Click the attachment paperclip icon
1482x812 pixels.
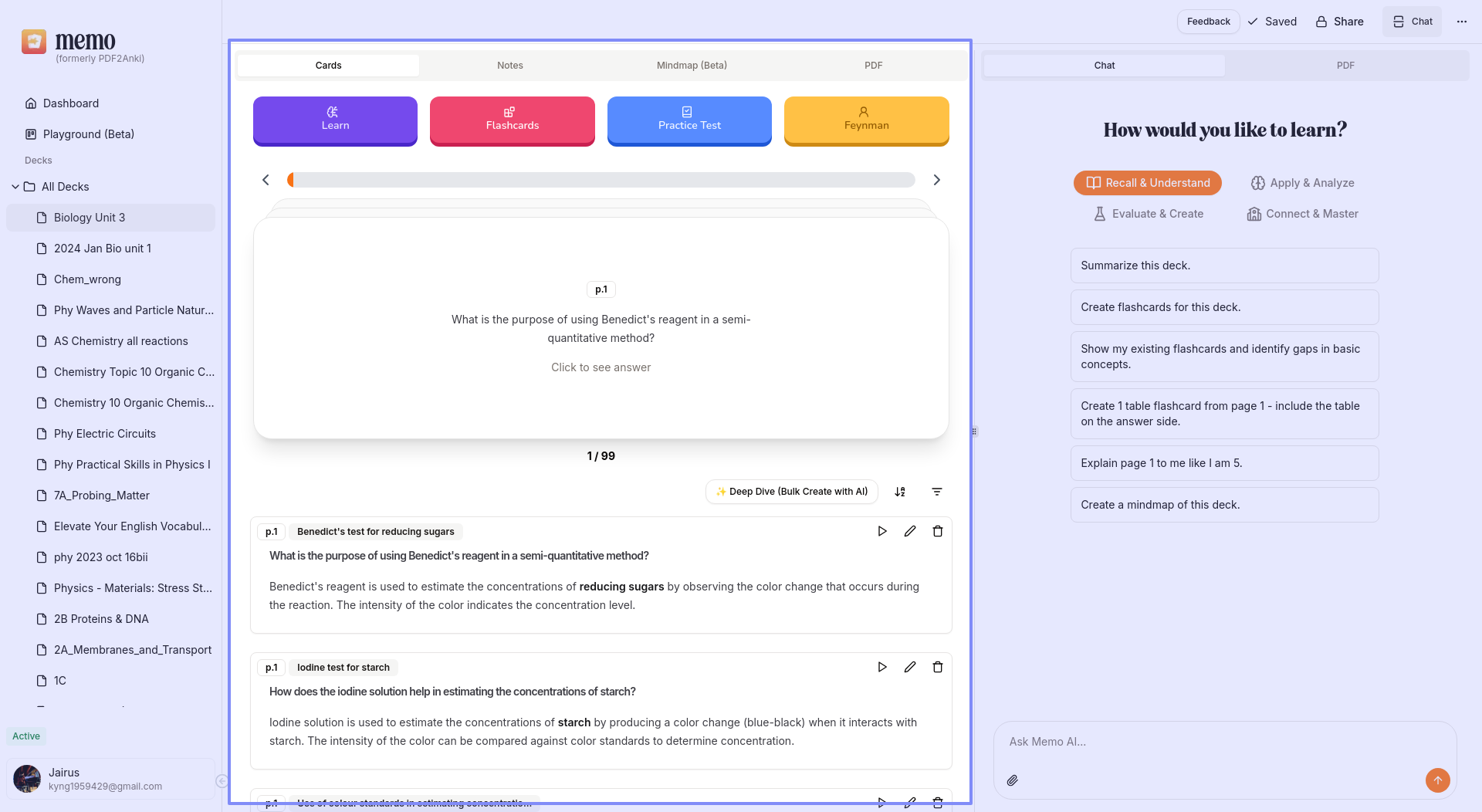(x=1013, y=780)
